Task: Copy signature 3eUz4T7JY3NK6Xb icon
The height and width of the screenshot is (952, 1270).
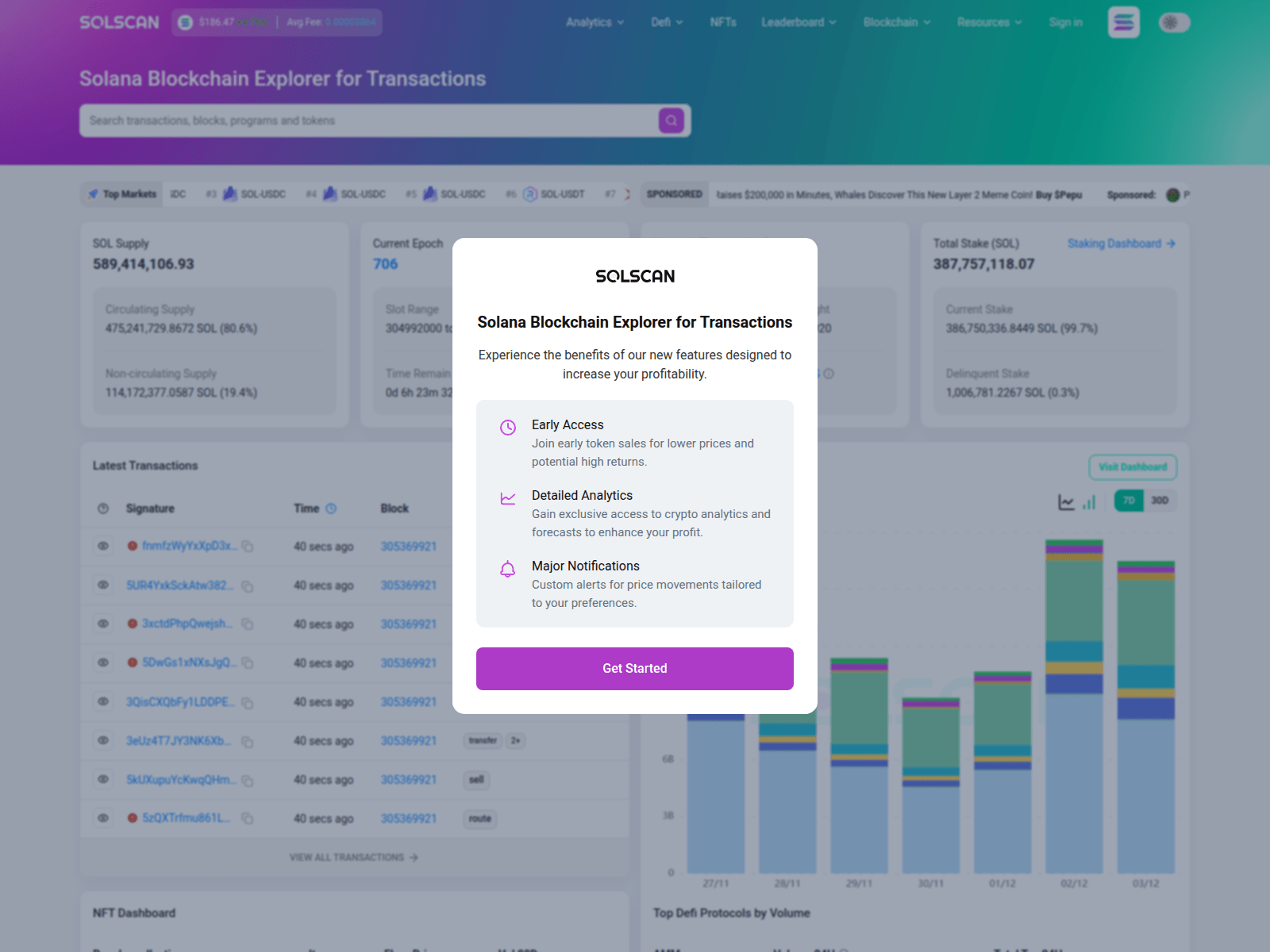Action: point(247,742)
